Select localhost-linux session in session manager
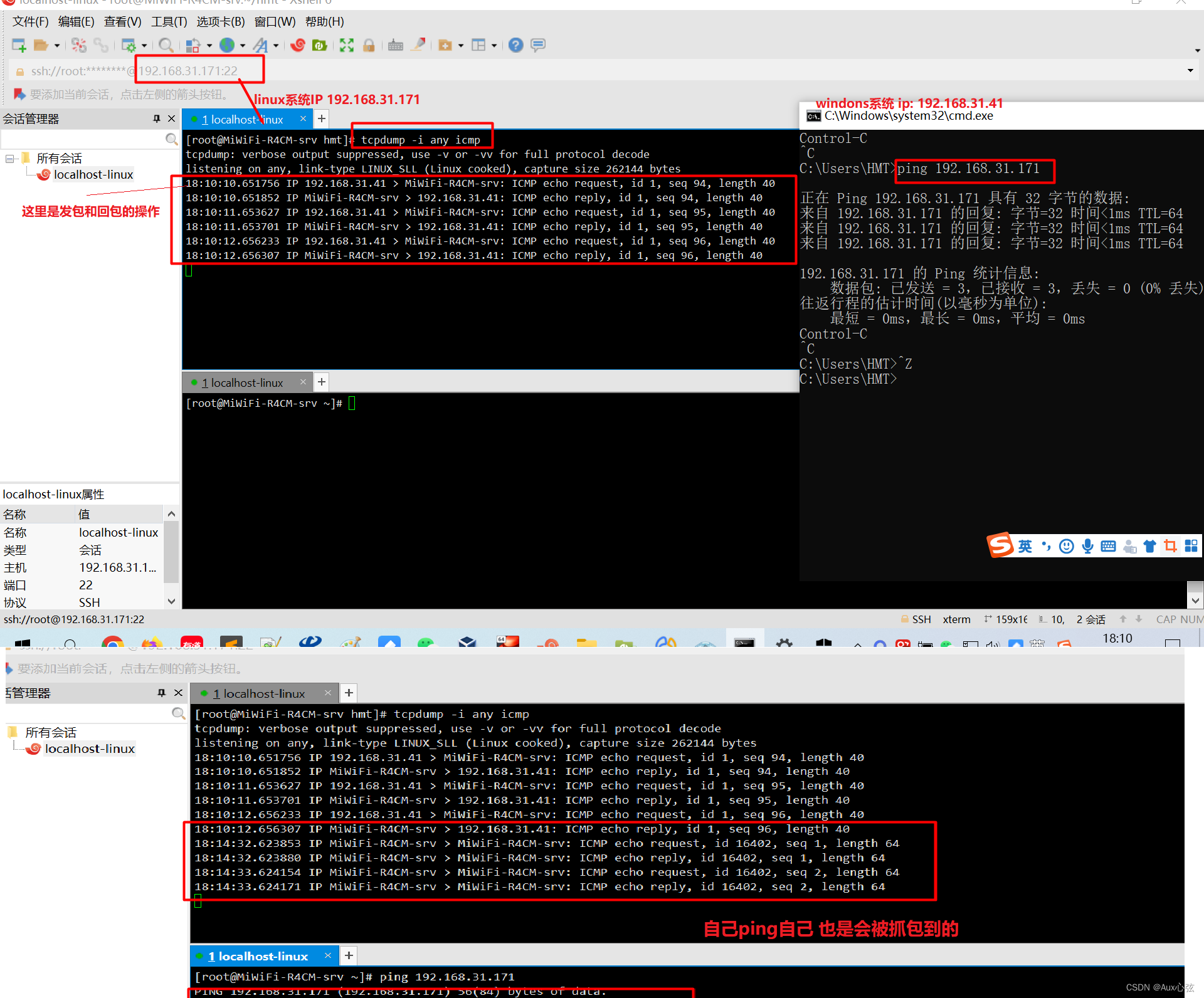 pos(93,174)
